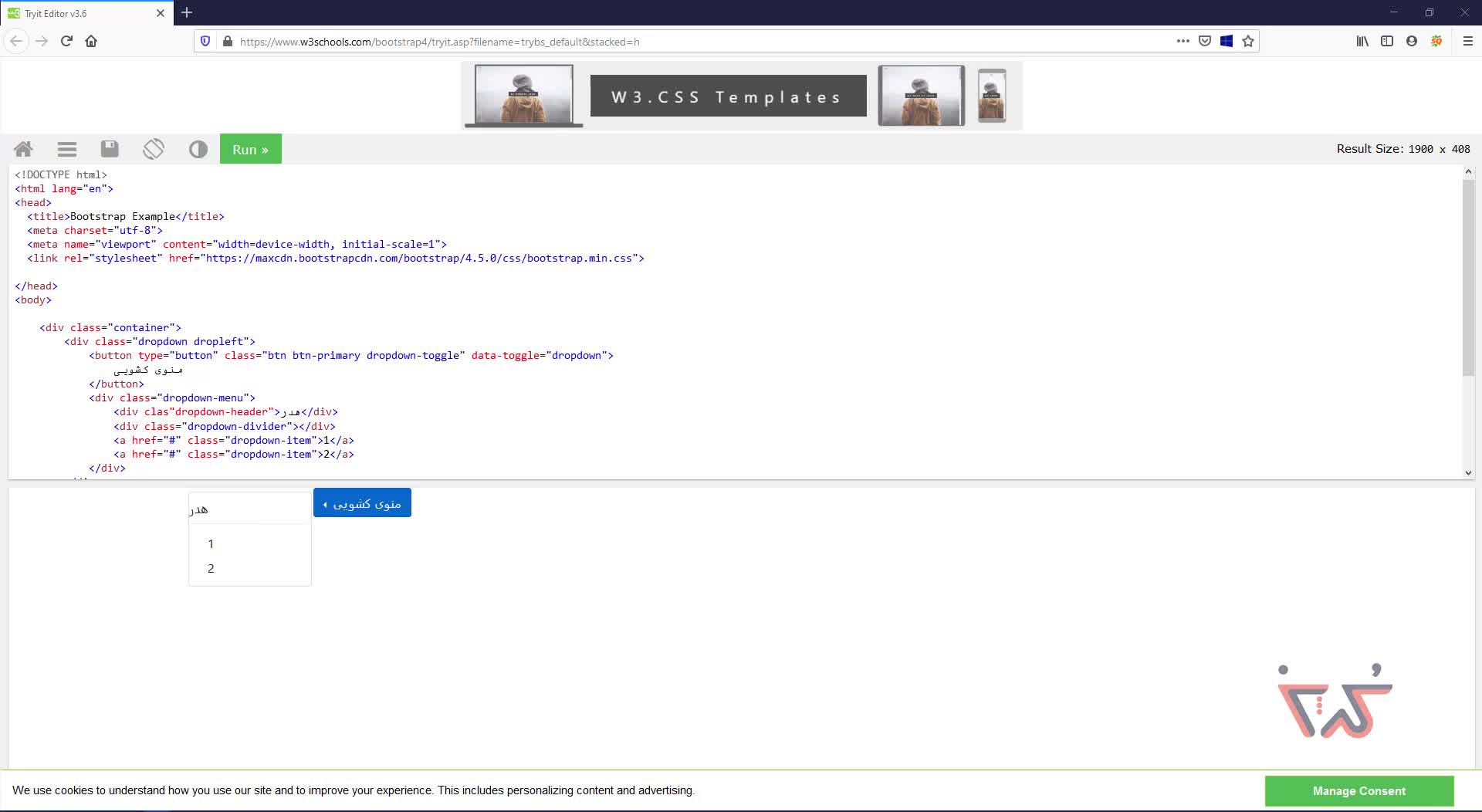Image resolution: width=1482 pixels, height=812 pixels.
Task: Toggle dark mode with contrast icon
Action: point(198,149)
